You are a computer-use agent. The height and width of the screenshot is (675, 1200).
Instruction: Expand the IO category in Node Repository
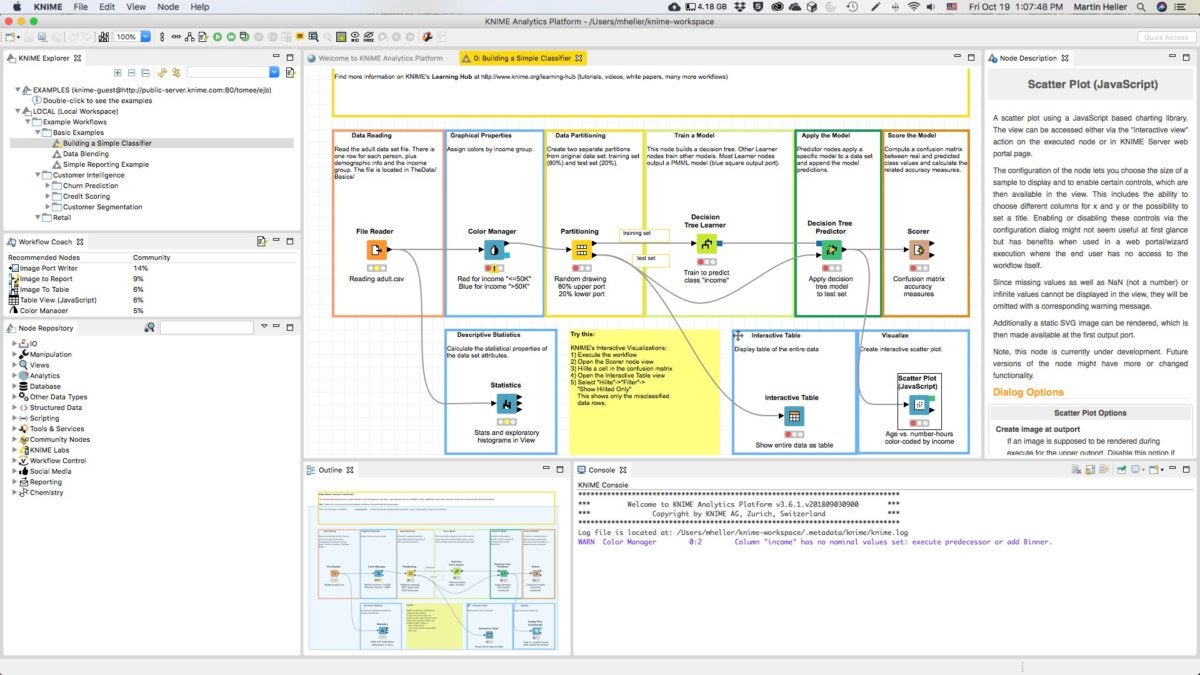(15, 343)
